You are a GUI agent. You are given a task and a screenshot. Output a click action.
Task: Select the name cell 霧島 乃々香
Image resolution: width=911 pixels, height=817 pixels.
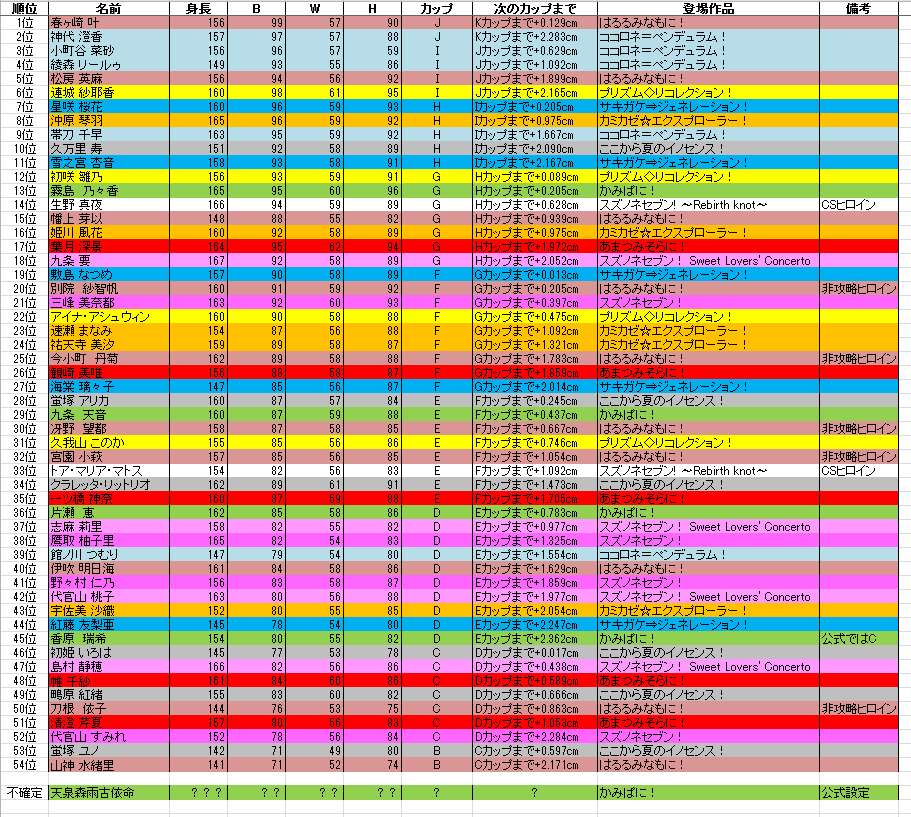109,191
